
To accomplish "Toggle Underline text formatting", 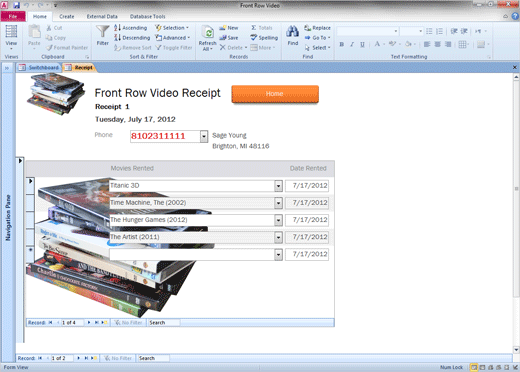I will [x=362, y=44].
